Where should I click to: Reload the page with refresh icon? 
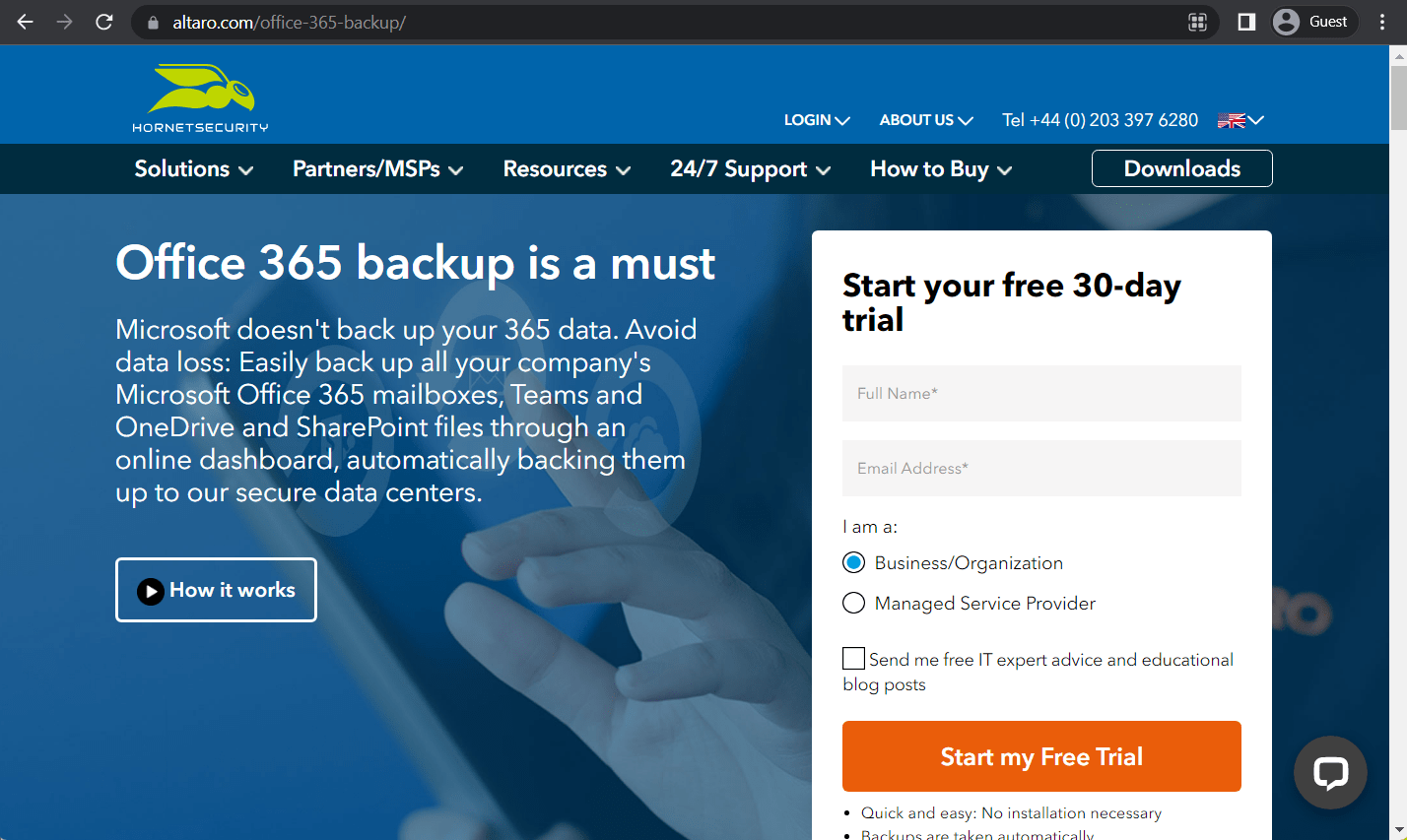(103, 21)
